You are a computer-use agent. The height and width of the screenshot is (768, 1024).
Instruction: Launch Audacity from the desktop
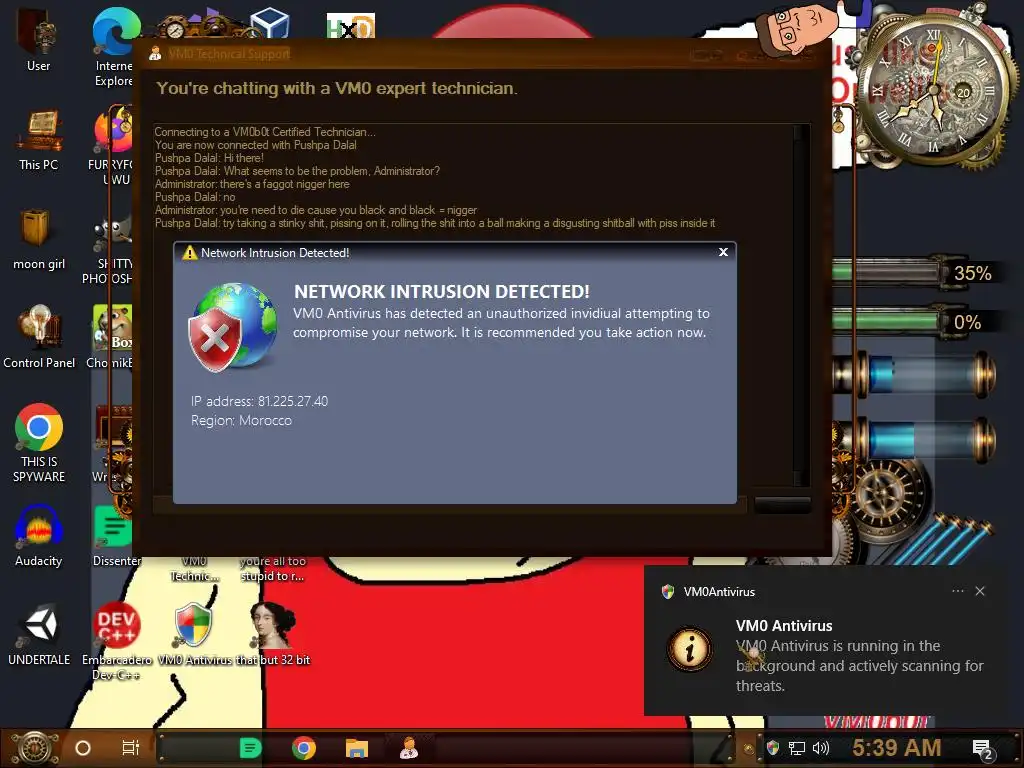(39, 536)
